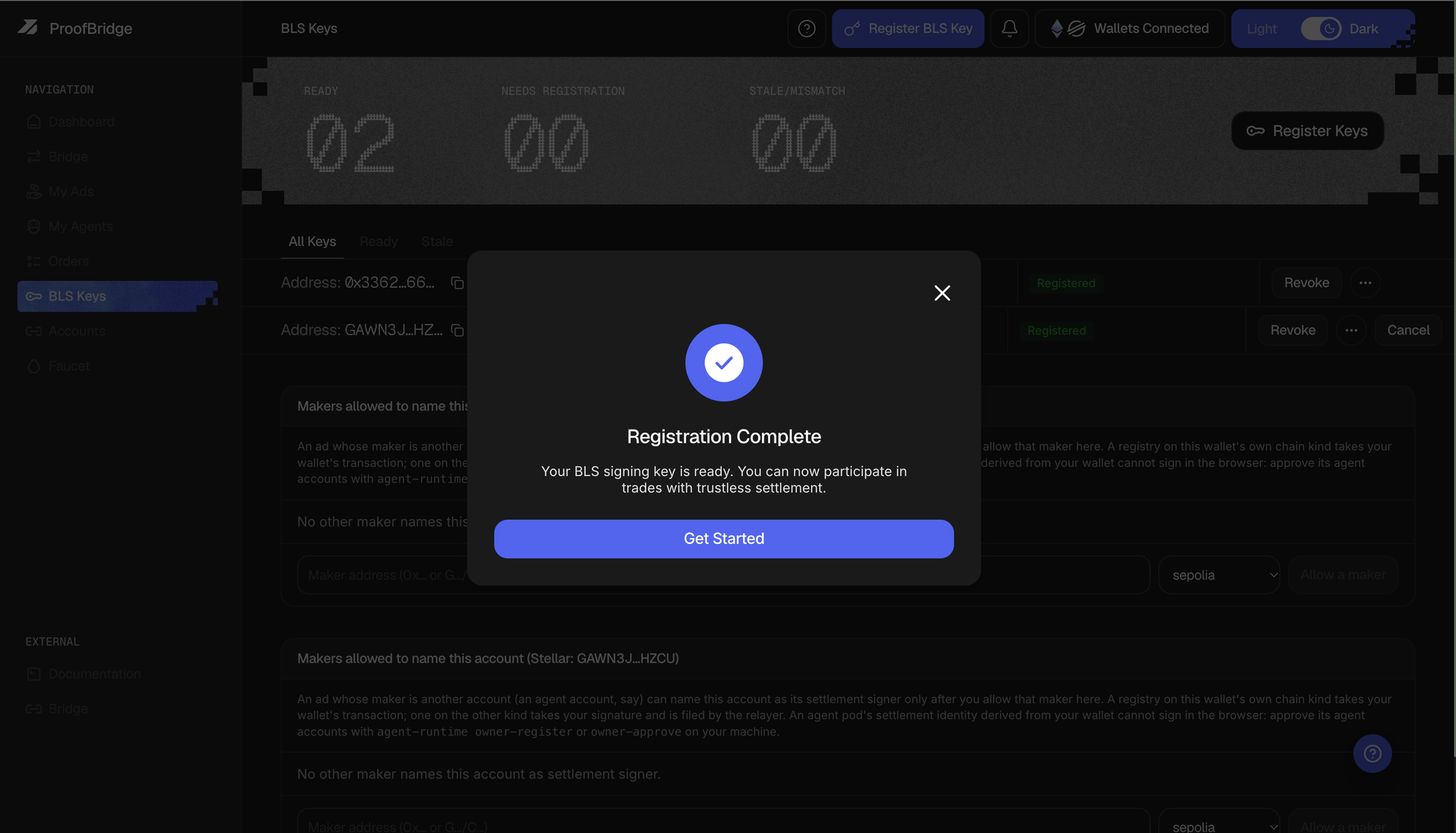Switch to the Stale tab
The height and width of the screenshot is (833, 1456).
click(437, 242)
